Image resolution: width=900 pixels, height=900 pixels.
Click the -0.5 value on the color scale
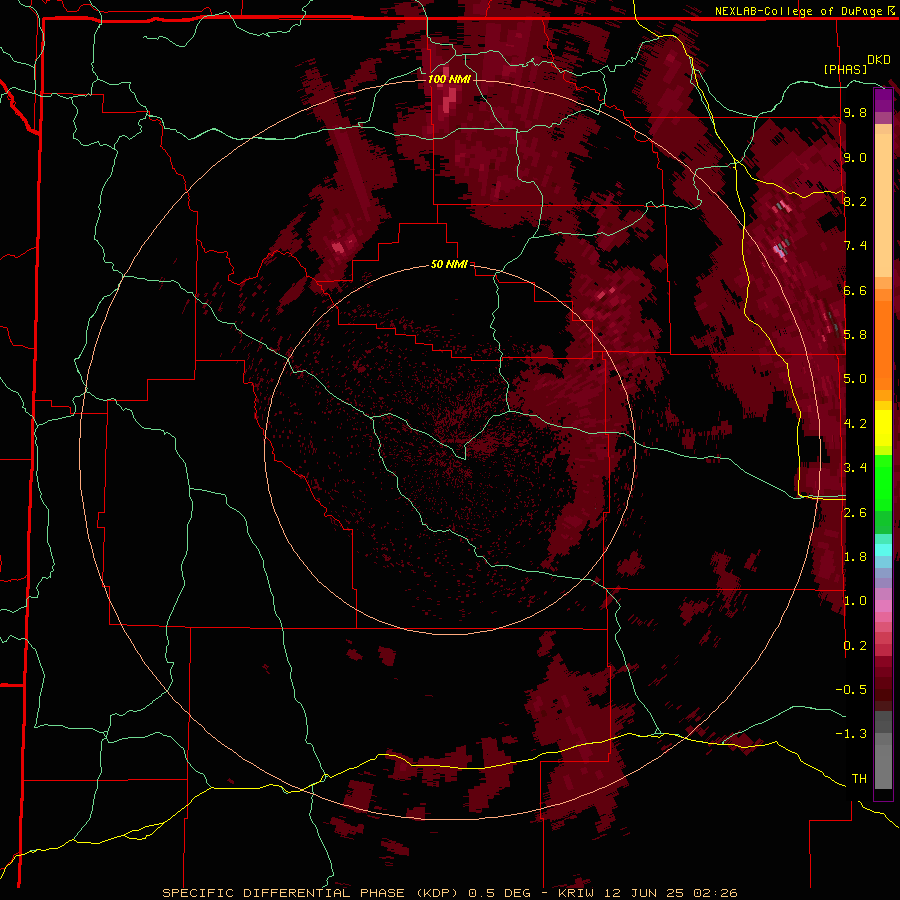tap(851, 690)
